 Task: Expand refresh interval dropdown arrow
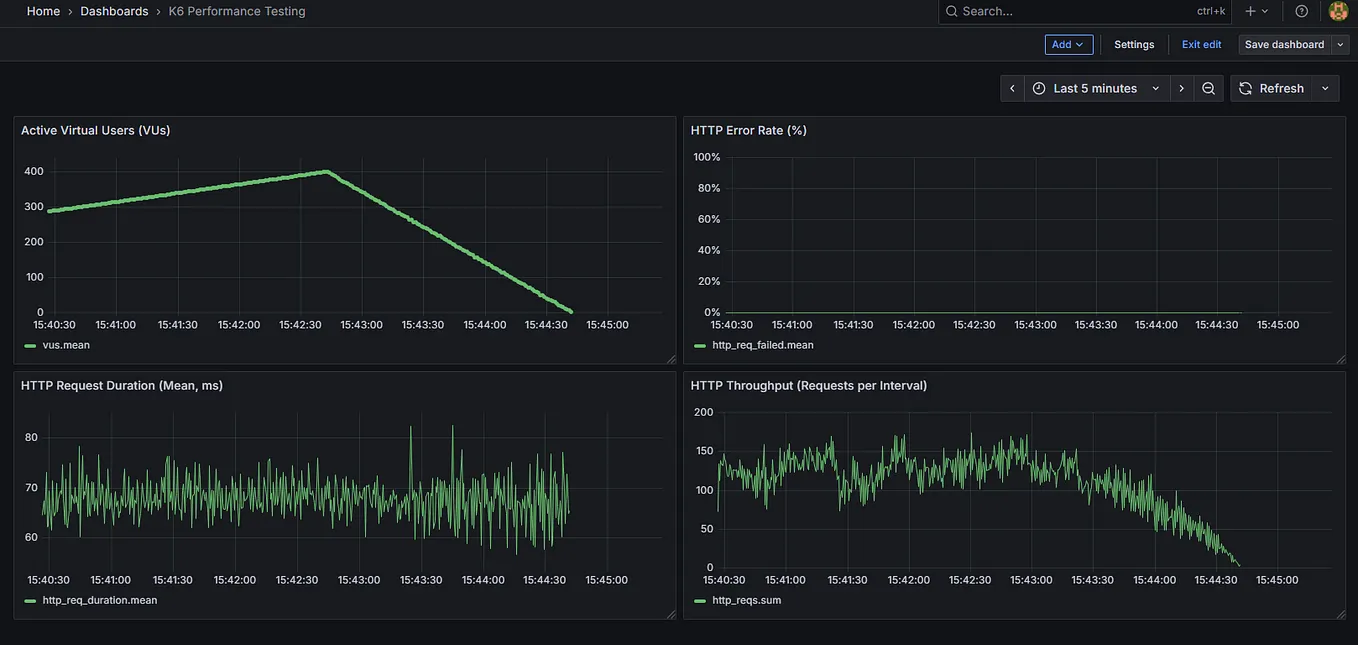[1325, 88]
